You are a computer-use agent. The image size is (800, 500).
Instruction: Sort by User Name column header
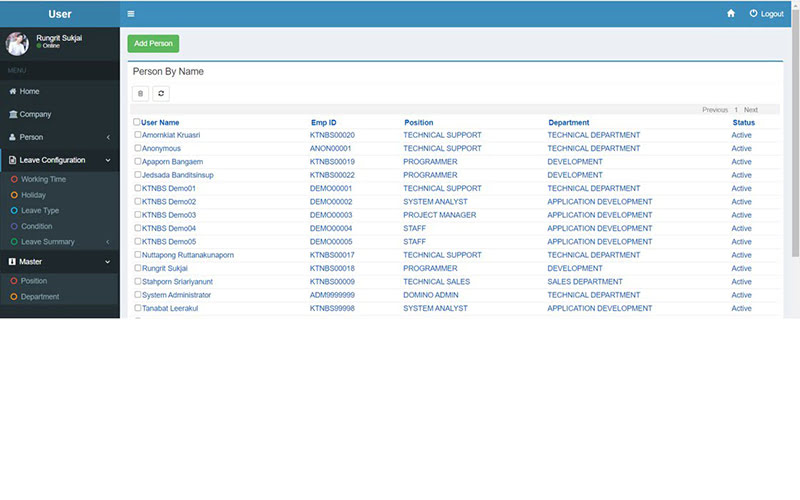[x=160, y=122]
